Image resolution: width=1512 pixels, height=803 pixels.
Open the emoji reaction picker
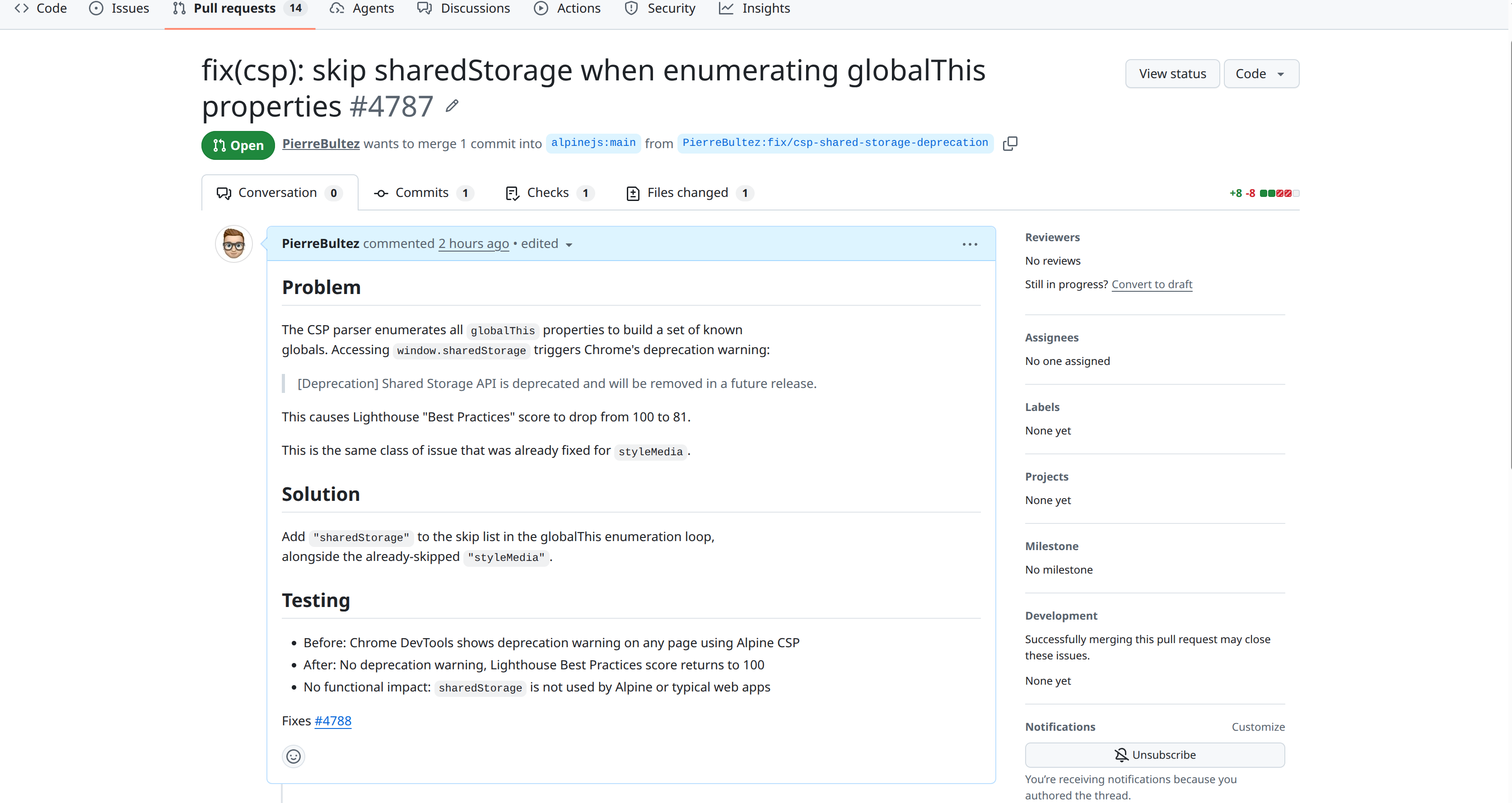click(x=294, y=756)
